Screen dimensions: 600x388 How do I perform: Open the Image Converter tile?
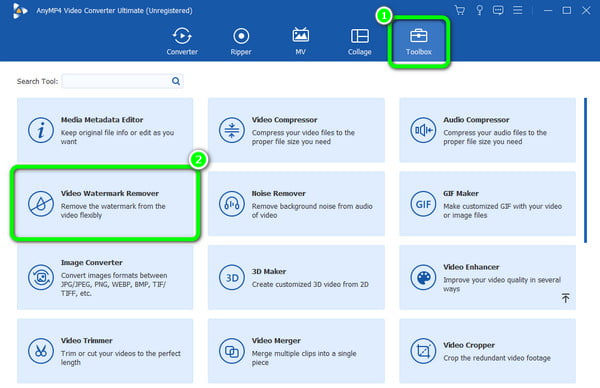[x=105, y=277]
